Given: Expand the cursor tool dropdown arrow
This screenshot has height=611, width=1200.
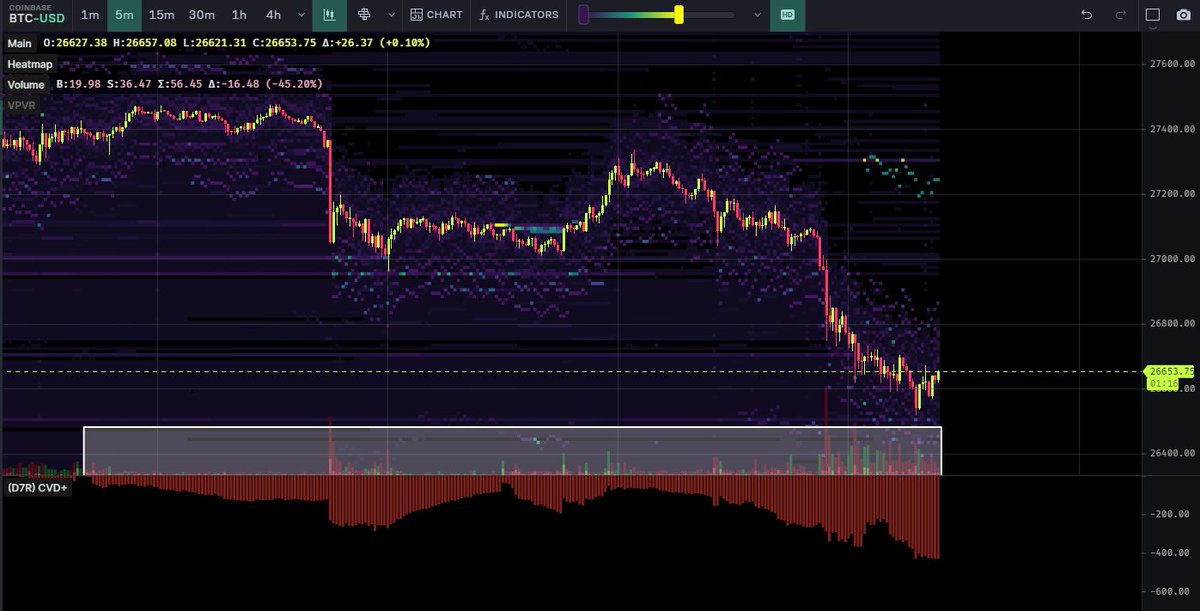Looking at the screenshot, I should tap(390, 15).
